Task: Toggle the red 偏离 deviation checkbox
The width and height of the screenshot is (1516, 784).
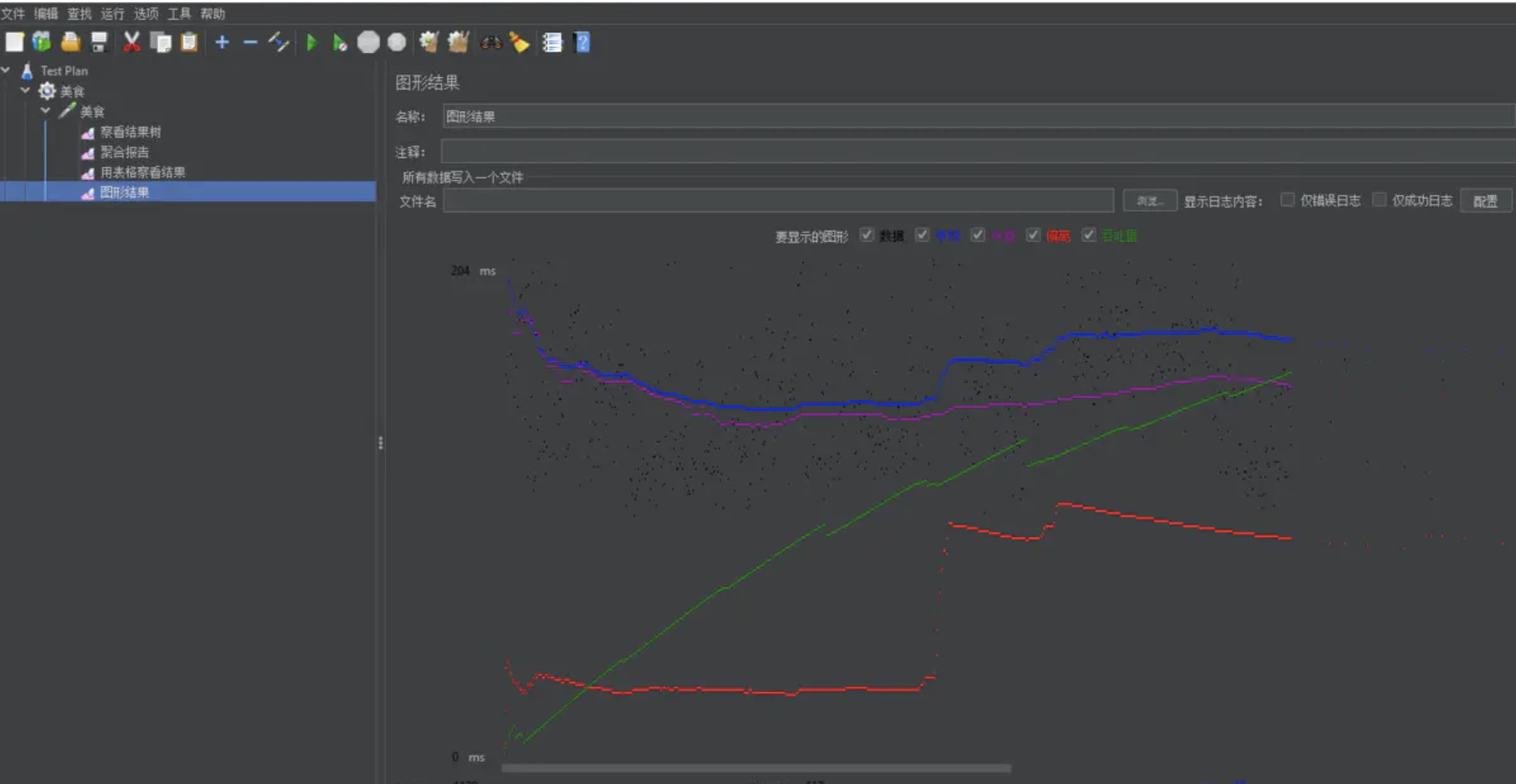Action: point(1033,235)
